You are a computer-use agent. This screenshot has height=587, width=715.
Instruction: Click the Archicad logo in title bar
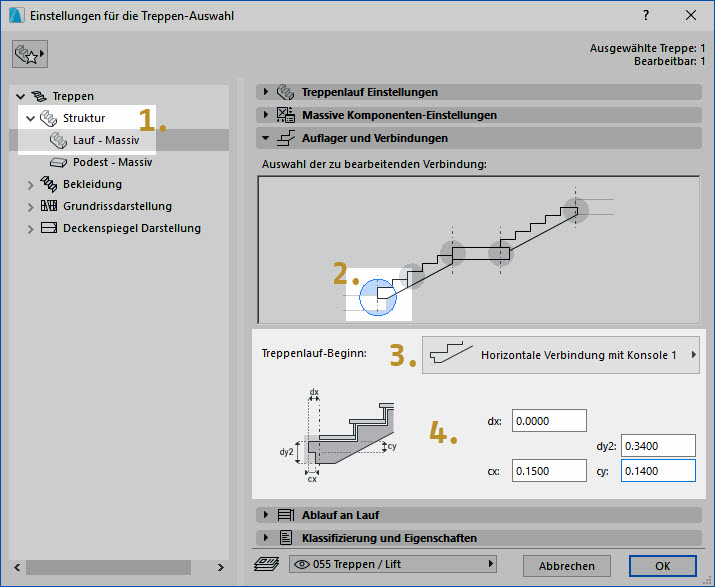coord(16,16)
